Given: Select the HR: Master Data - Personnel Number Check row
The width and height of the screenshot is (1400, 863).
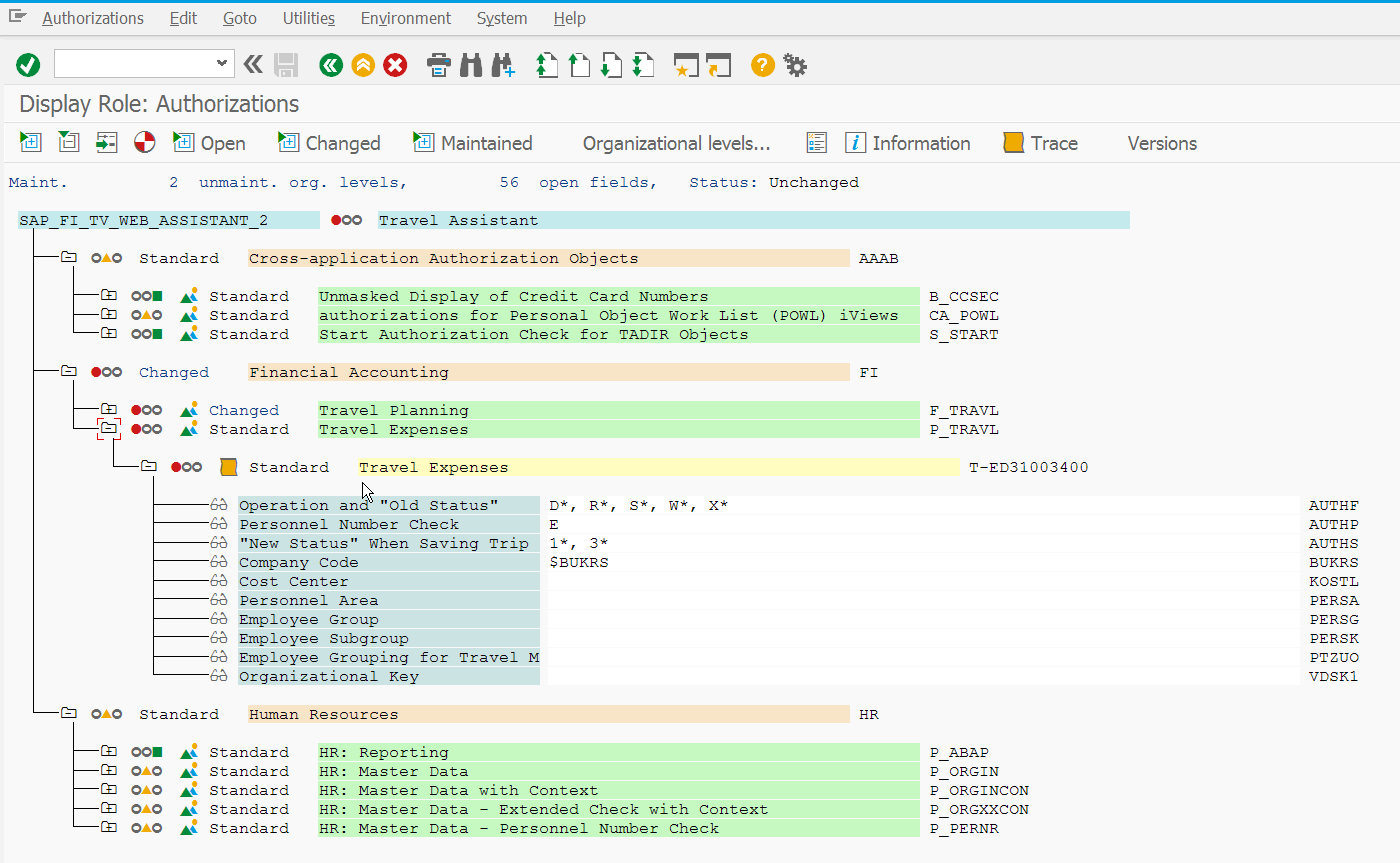Looking at the screenshot, I should pos(619,828).
